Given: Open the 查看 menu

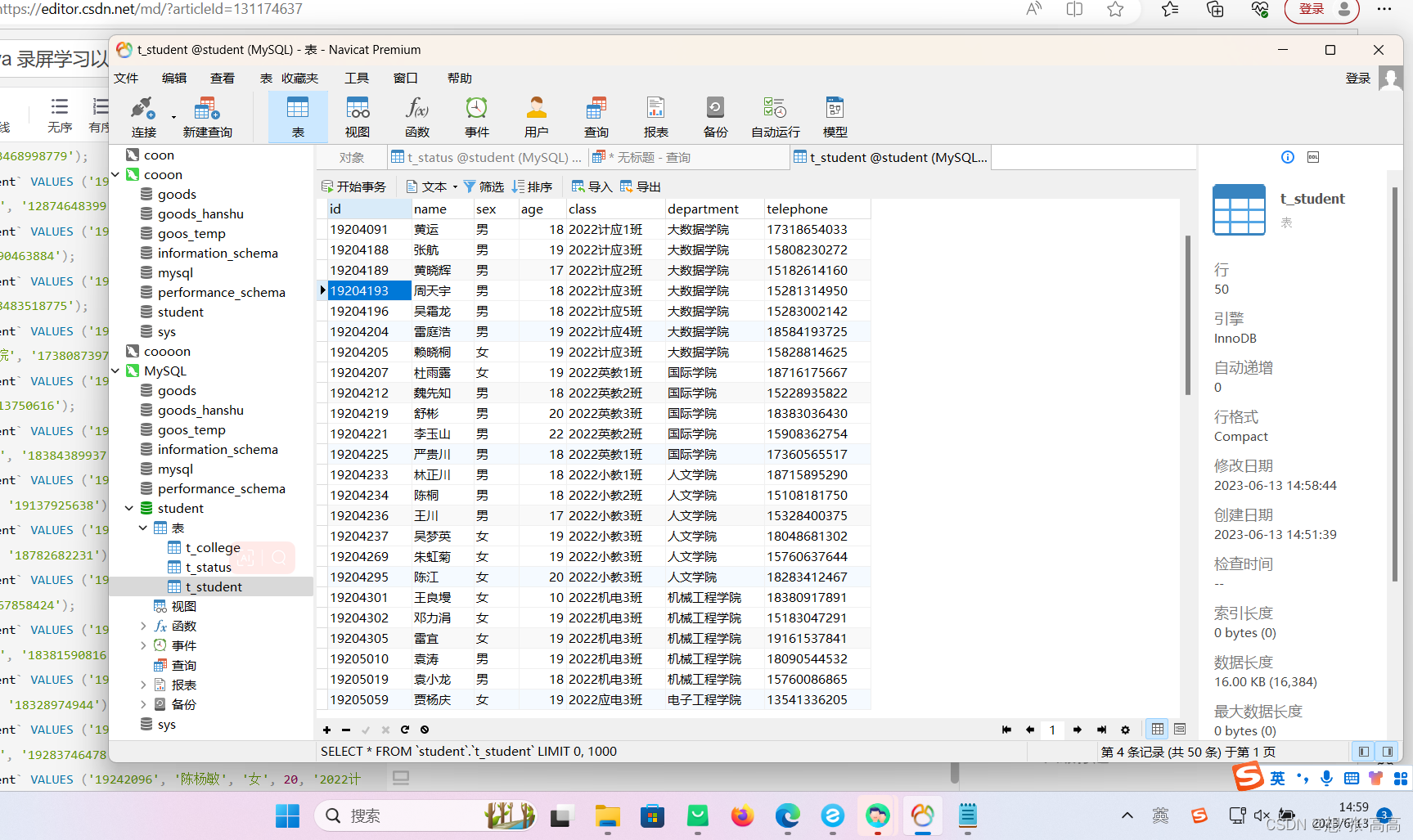Looking at the screenshot, I should 223,79.
